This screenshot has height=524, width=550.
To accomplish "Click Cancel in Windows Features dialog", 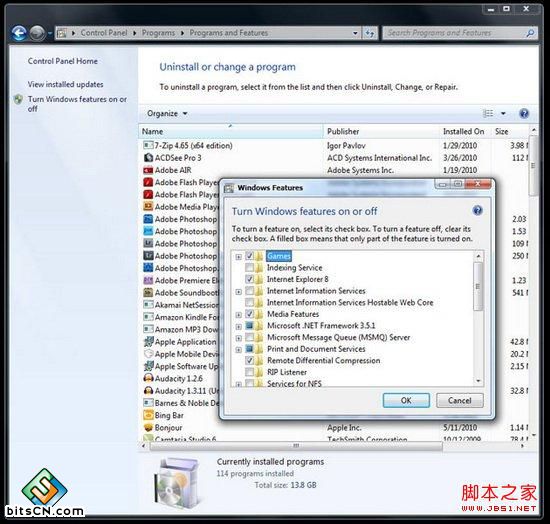I will [x=460, y=400].
